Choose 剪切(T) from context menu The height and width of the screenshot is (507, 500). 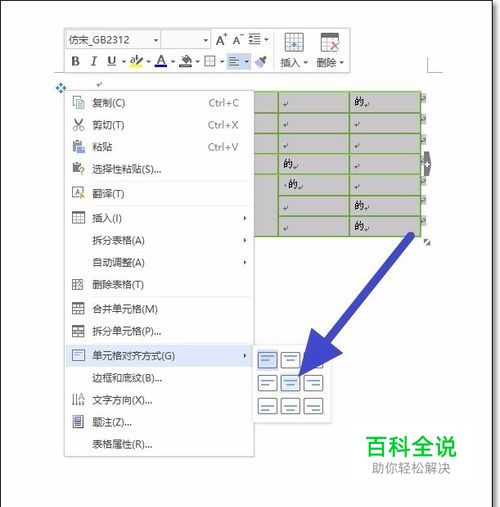(159, 125)
